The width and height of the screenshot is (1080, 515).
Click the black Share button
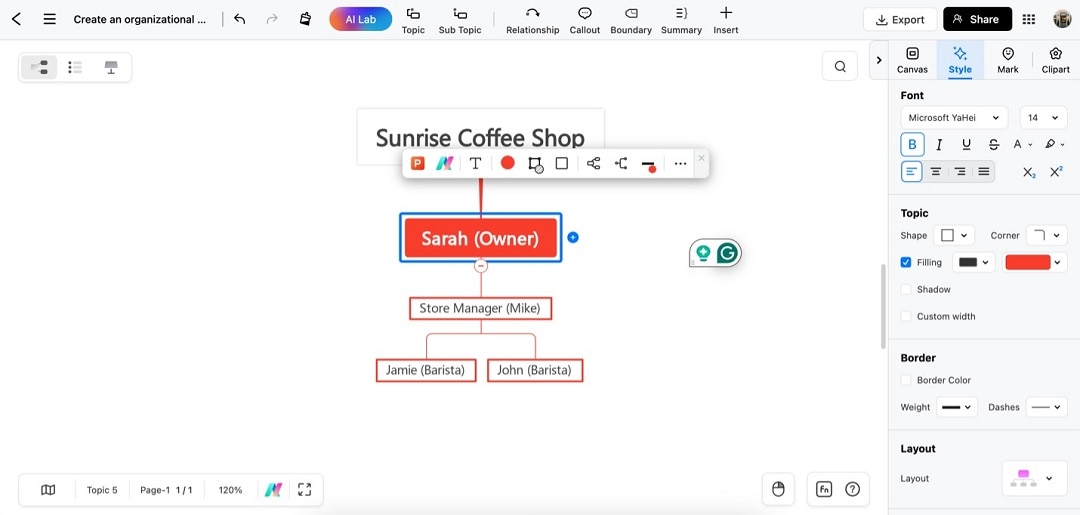tap(977, 19)
